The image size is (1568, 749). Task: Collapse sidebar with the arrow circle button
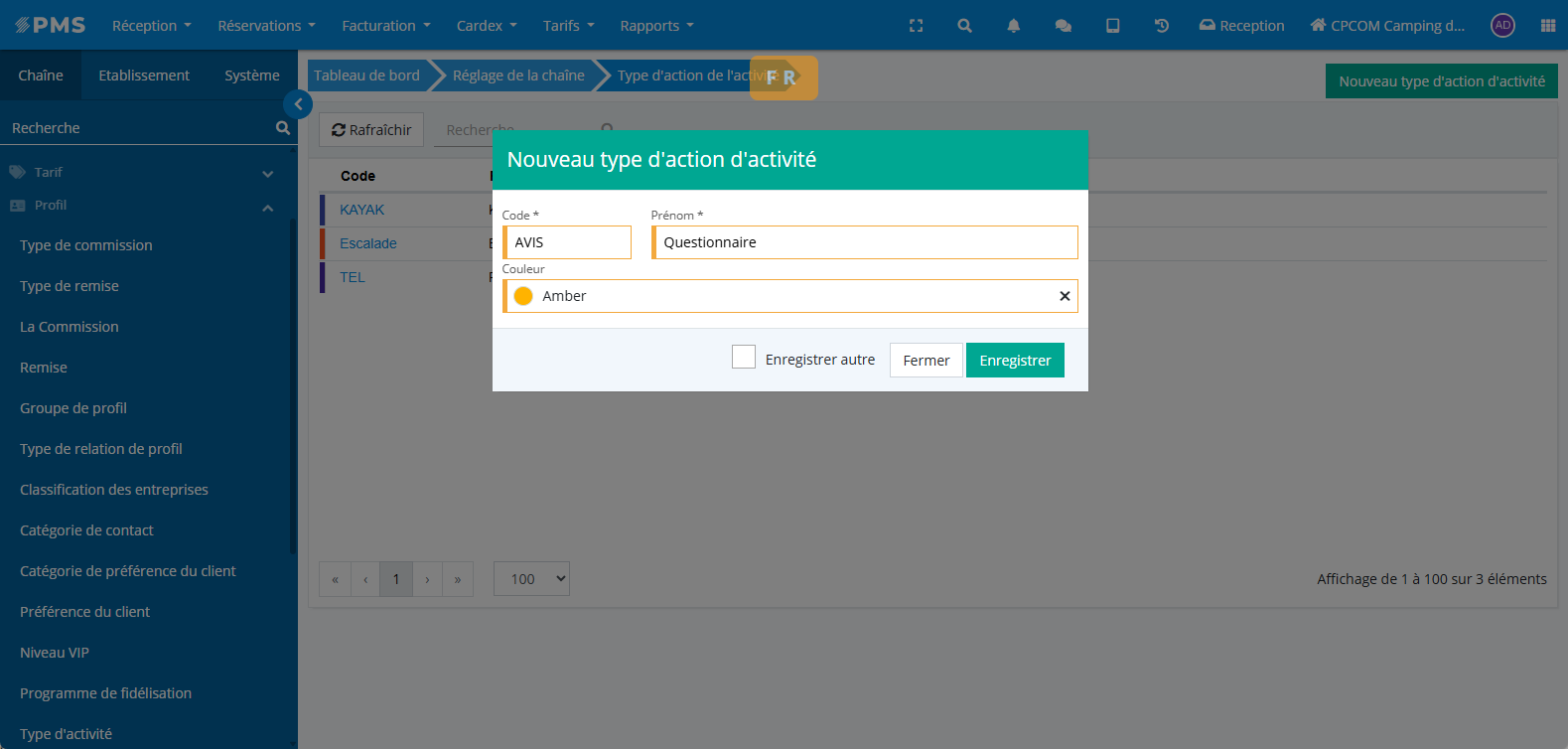(298, 104)
